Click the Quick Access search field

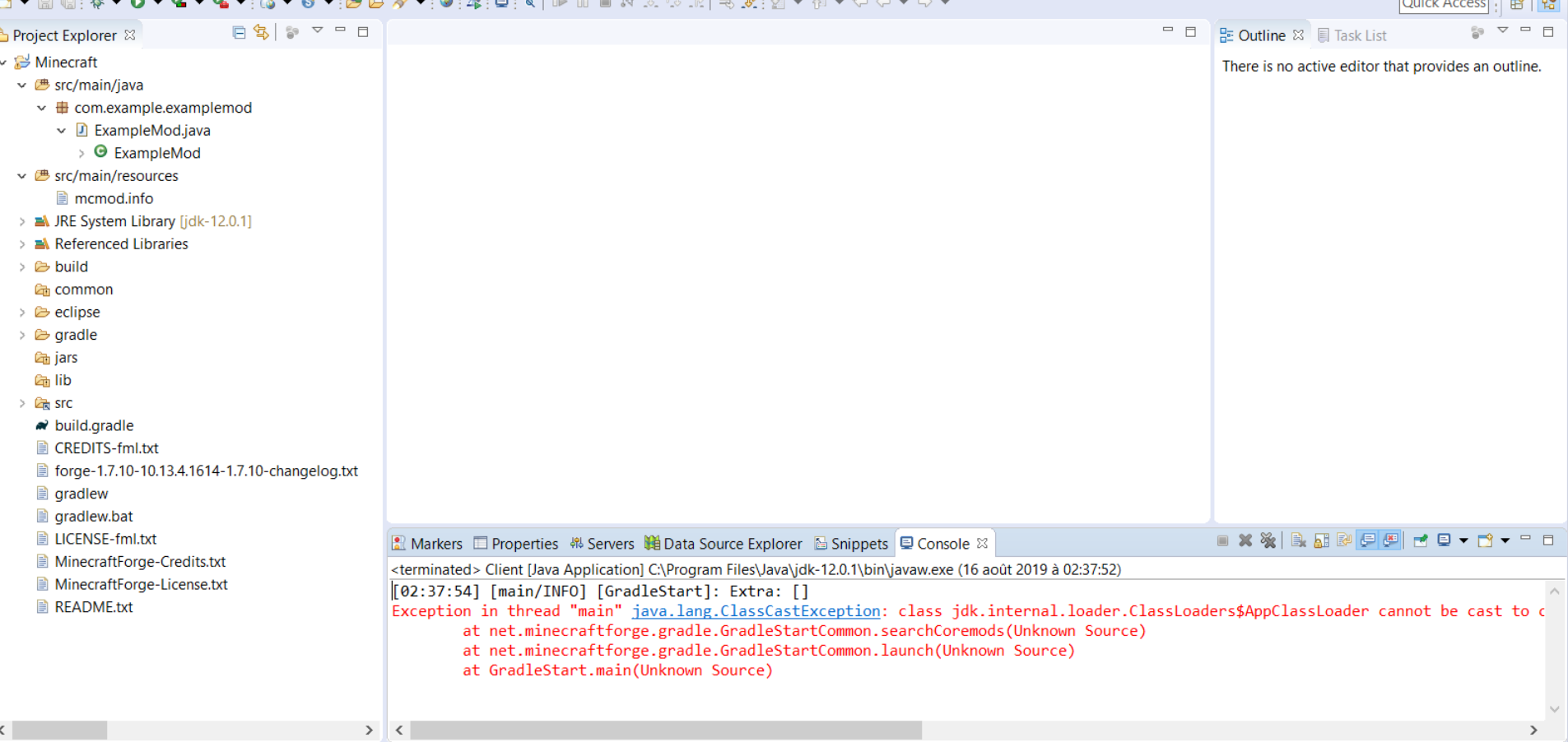pos(1444,5)
